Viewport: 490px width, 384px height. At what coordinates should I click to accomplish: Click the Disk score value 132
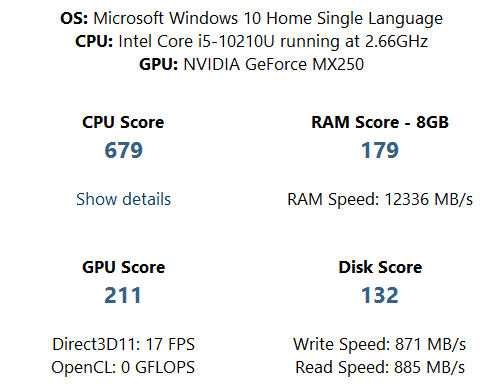(x=380, y=295)
